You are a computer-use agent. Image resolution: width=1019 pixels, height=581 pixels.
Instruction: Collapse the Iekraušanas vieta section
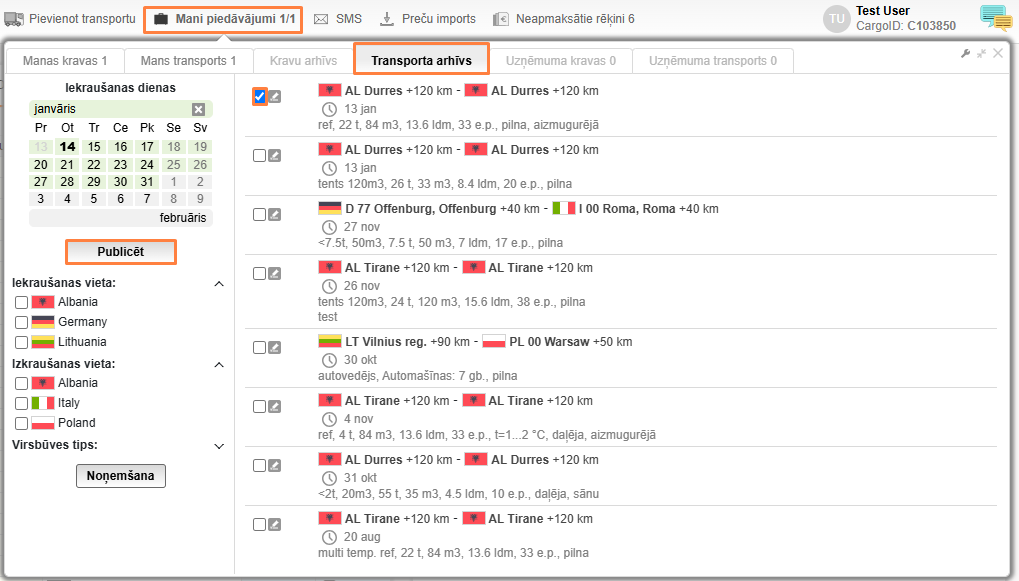point(219,283)
